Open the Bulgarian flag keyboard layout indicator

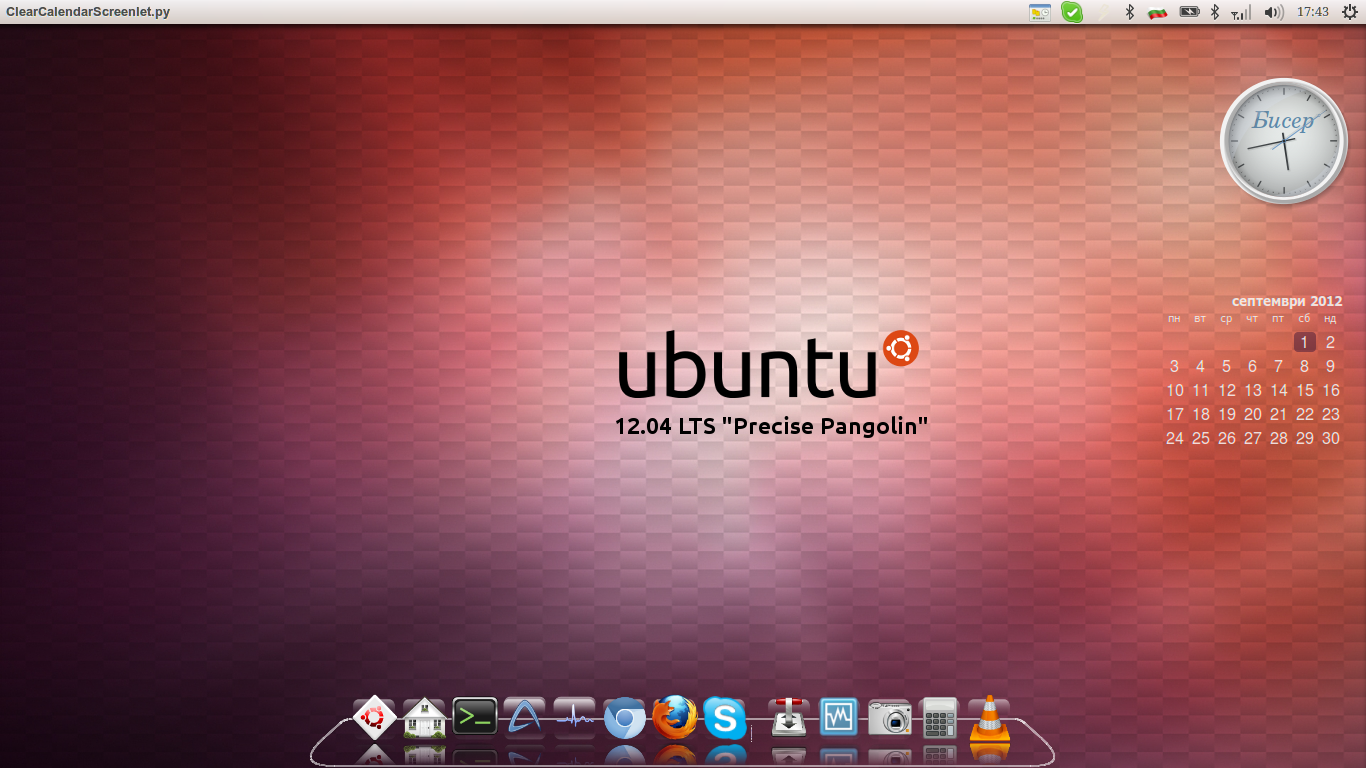1158,12
